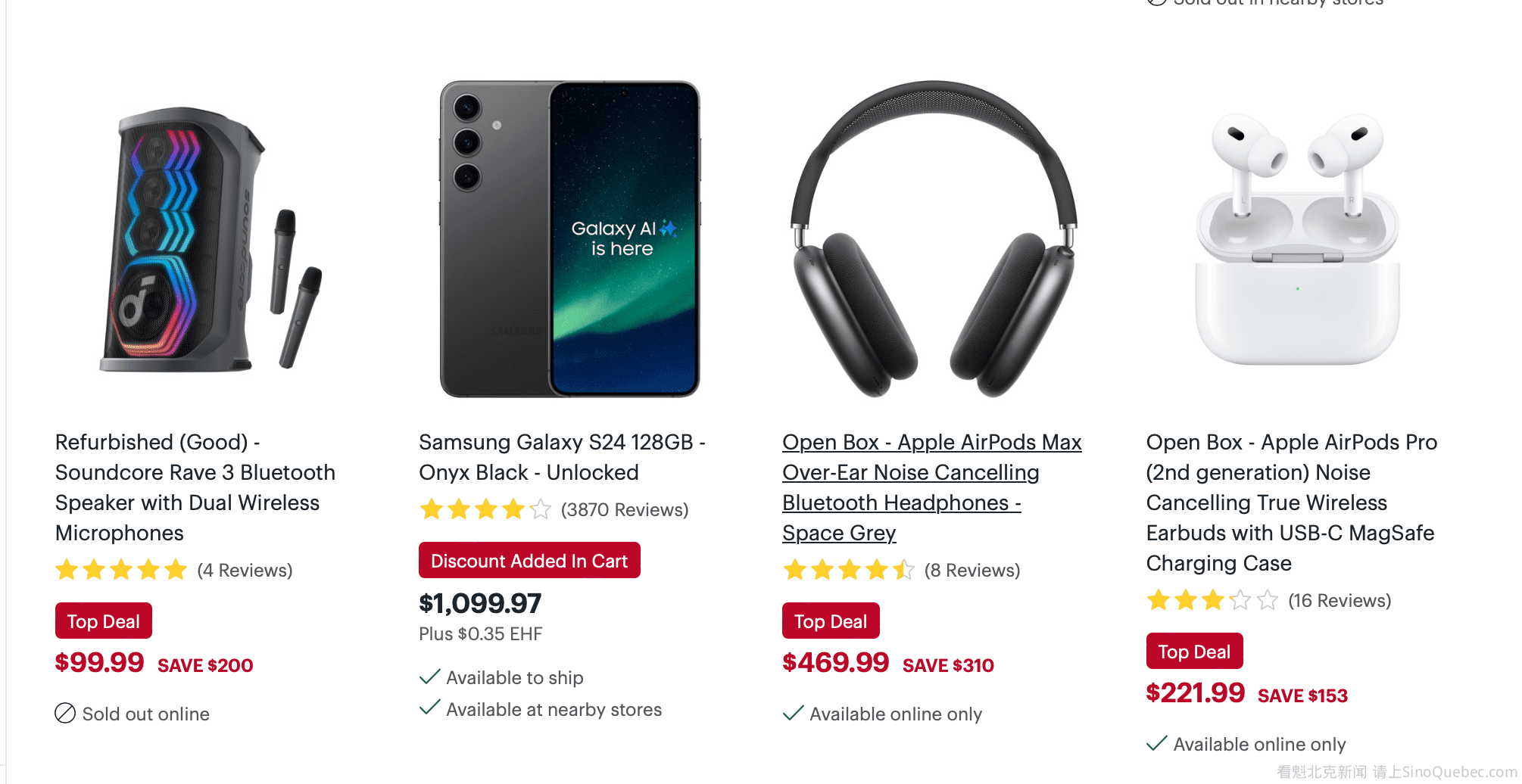Open the Refurbished Soundcore Rave 3 title link
The width and height of the screenshot is (1522, 784).
[x=195, y=487]
